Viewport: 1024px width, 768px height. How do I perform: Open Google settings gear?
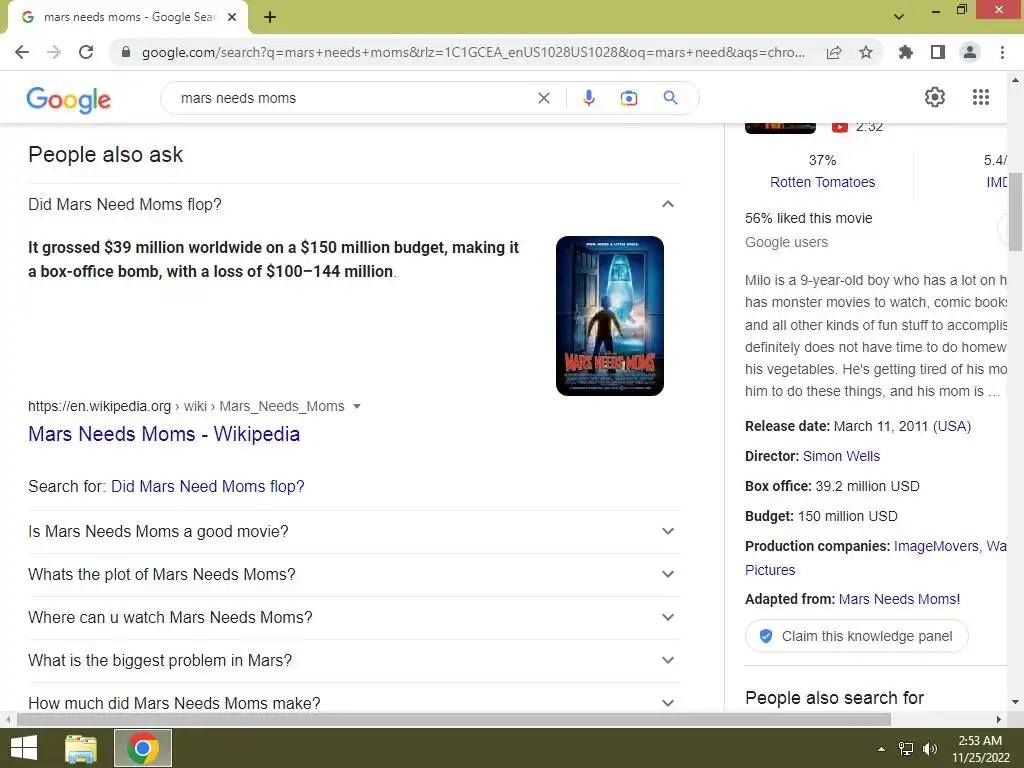click(935, 97)
